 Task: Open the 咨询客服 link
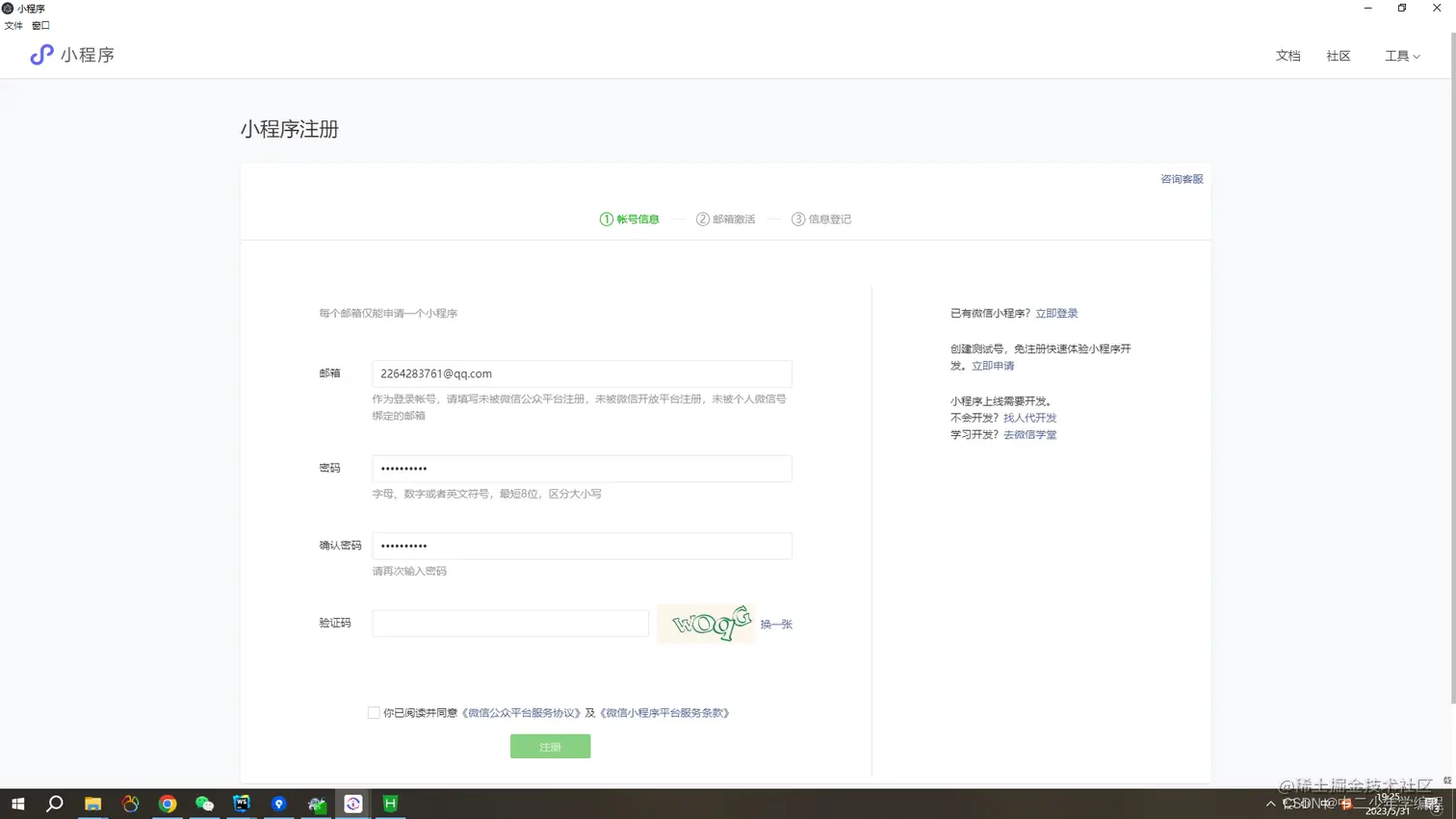(1182, 179)
